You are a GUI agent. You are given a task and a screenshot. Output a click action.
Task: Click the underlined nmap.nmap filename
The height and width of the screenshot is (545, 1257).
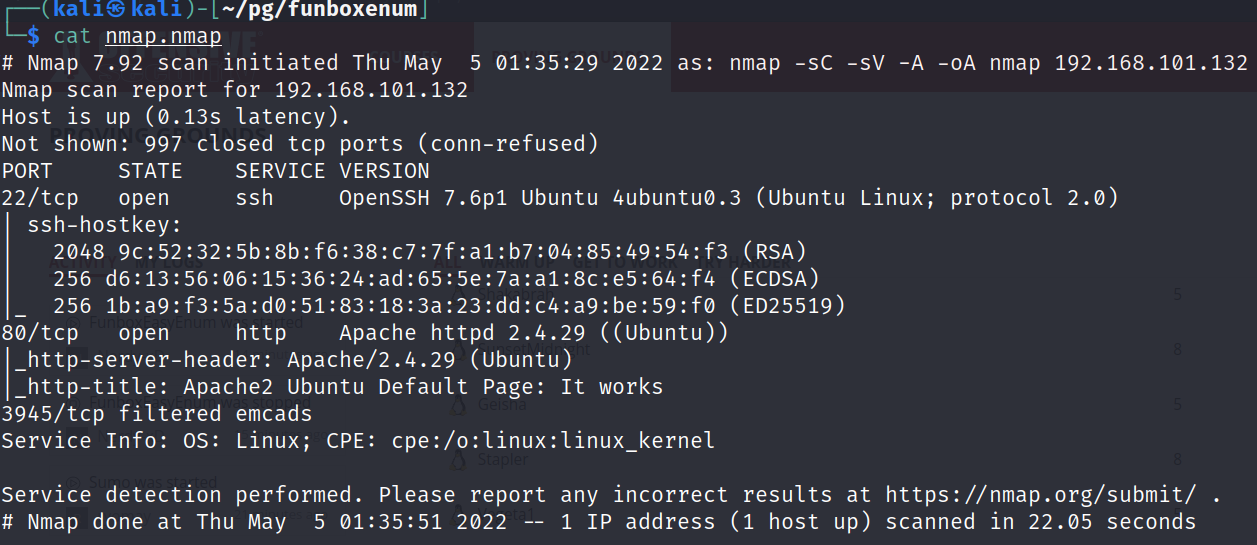click(x=163, y=36)
